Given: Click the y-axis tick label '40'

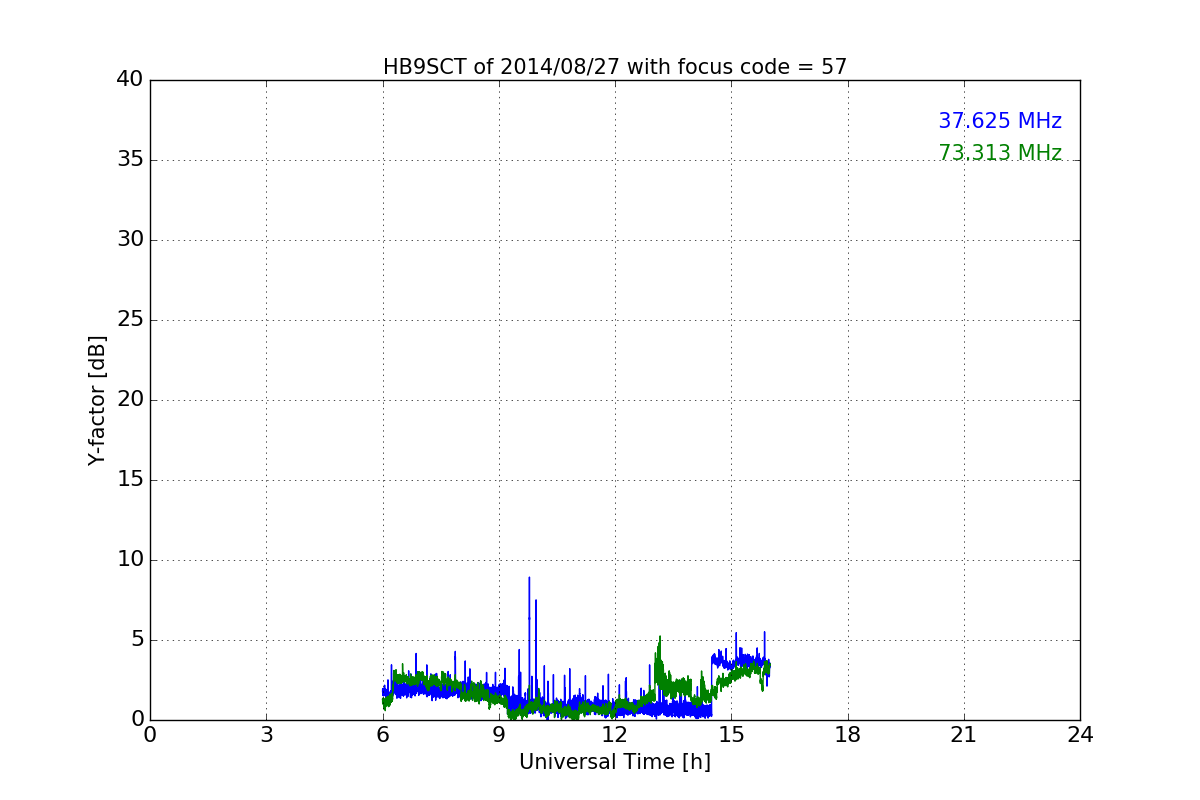Looking at the screenshot, I should (x=130, y=80).
